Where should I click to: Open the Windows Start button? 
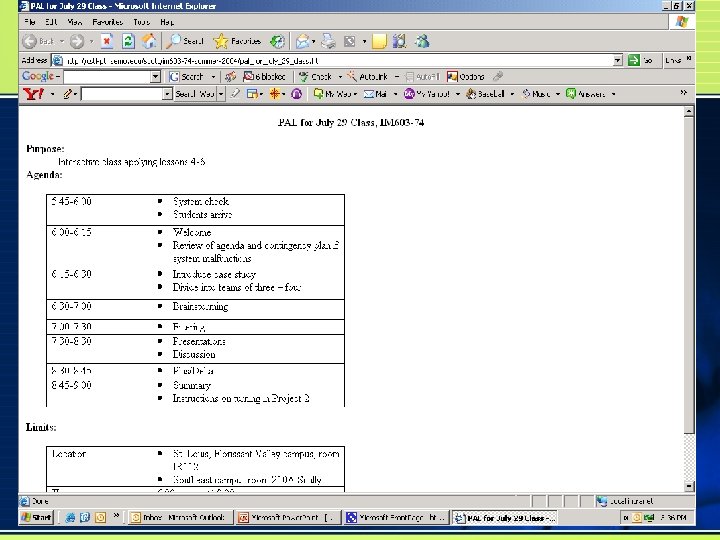[36, 518]
